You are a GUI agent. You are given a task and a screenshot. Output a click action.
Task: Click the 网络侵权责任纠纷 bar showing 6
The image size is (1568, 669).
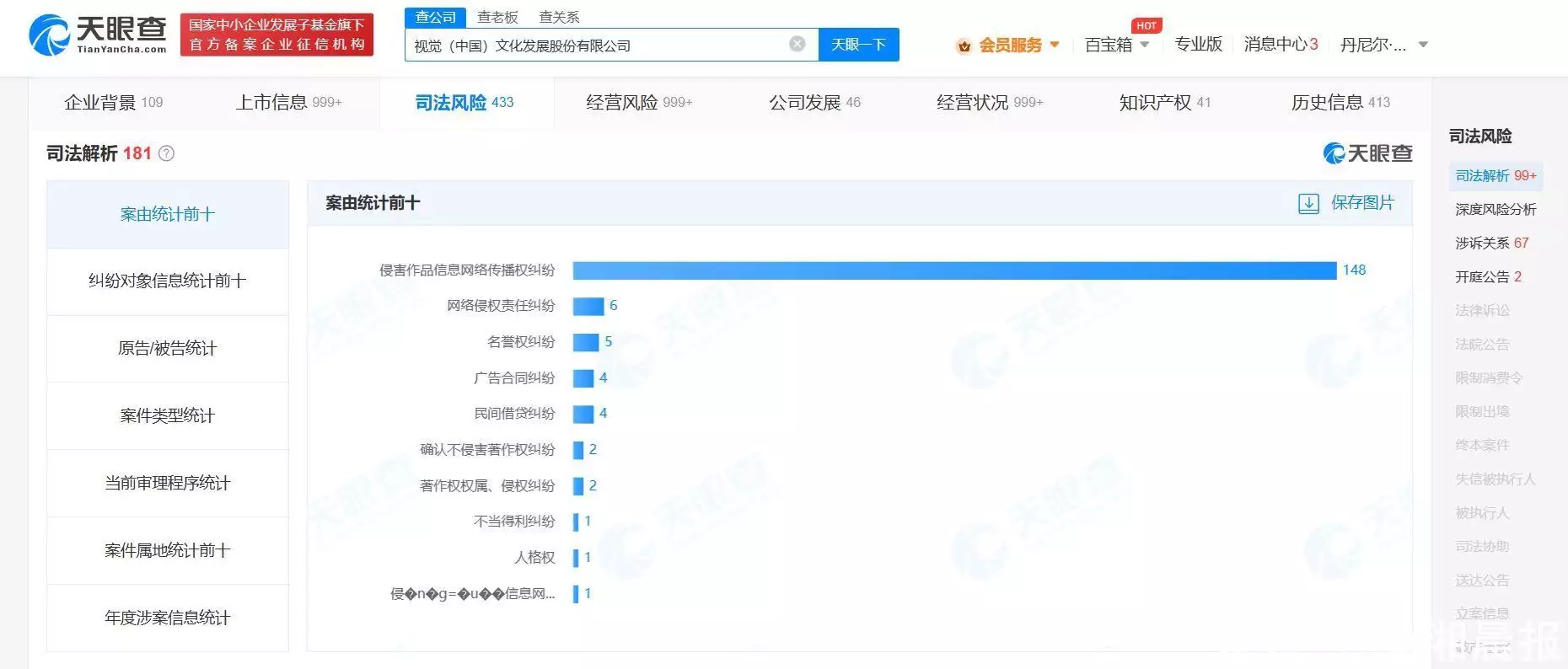(588, 306)
